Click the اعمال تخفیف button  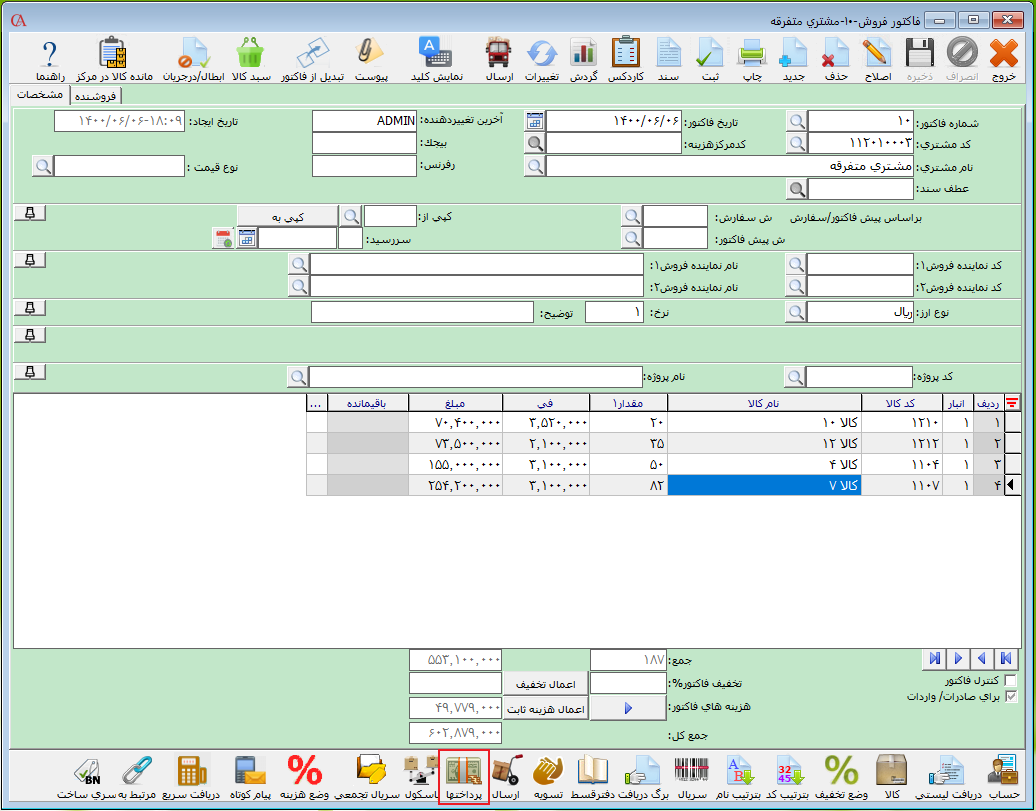(544, 684)
